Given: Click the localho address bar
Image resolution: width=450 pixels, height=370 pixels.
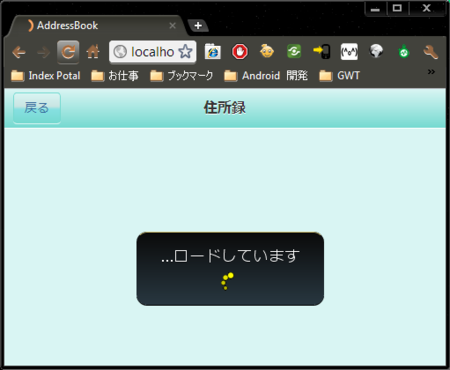Looking at the screenshot, I should 152,52.
